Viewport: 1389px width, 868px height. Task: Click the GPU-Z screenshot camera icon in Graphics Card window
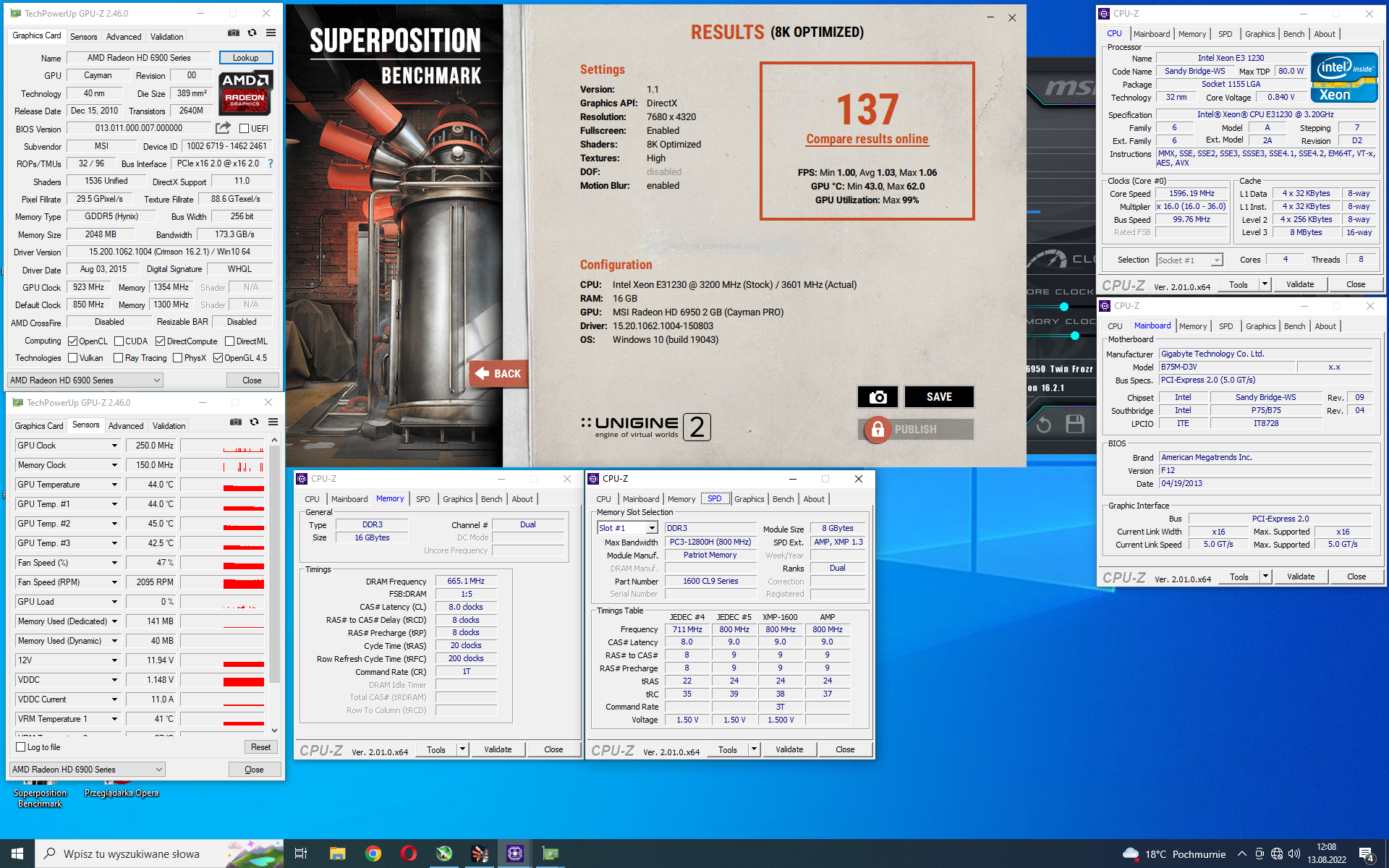click(234, 33)
